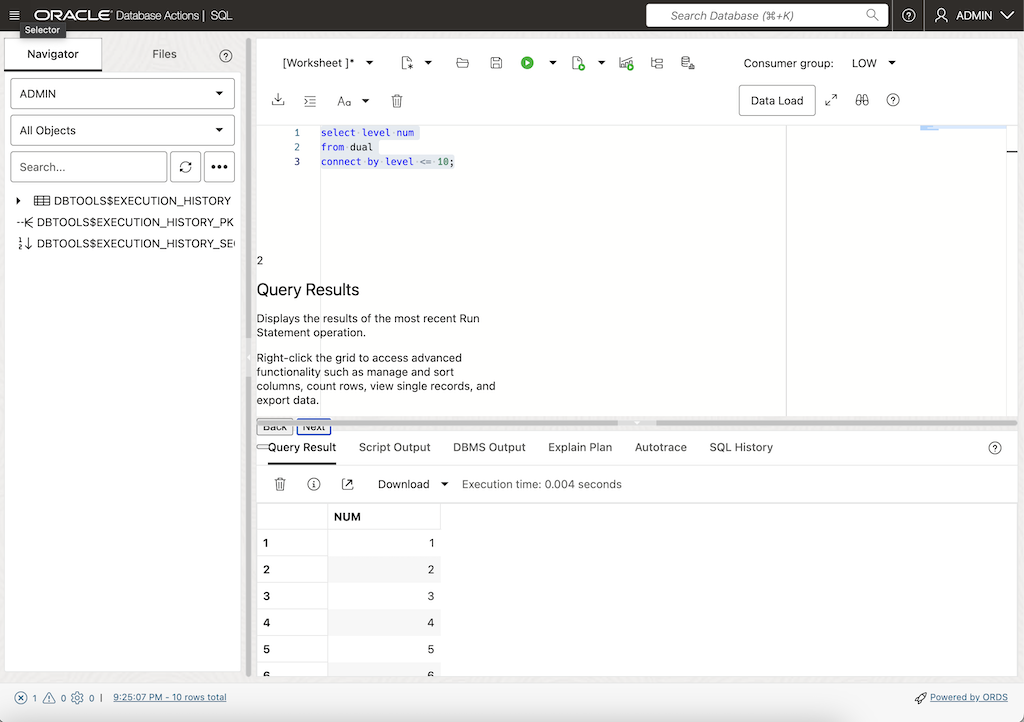
Task: Click the Format indent icon
Action: [x=310, y=101]
